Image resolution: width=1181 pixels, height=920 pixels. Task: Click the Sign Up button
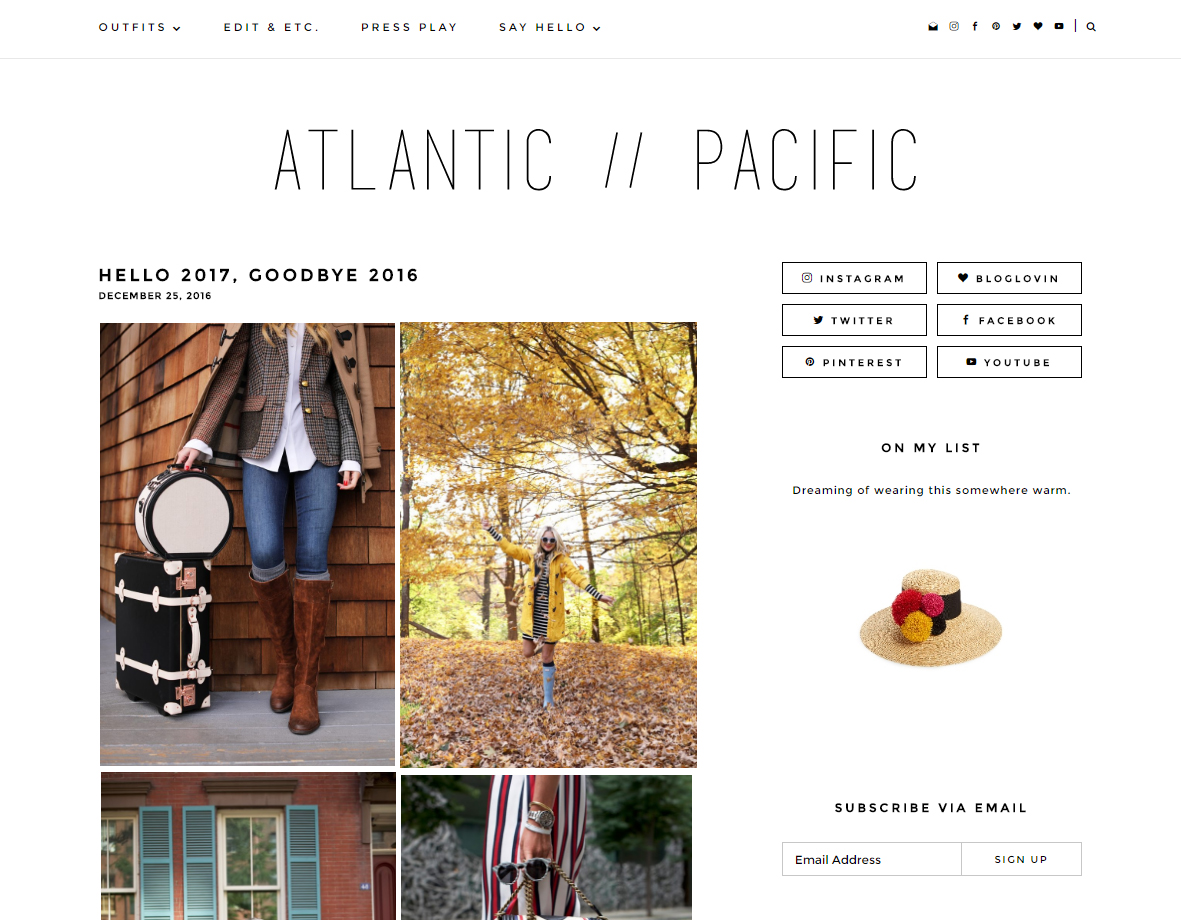tap(1021, 859)
